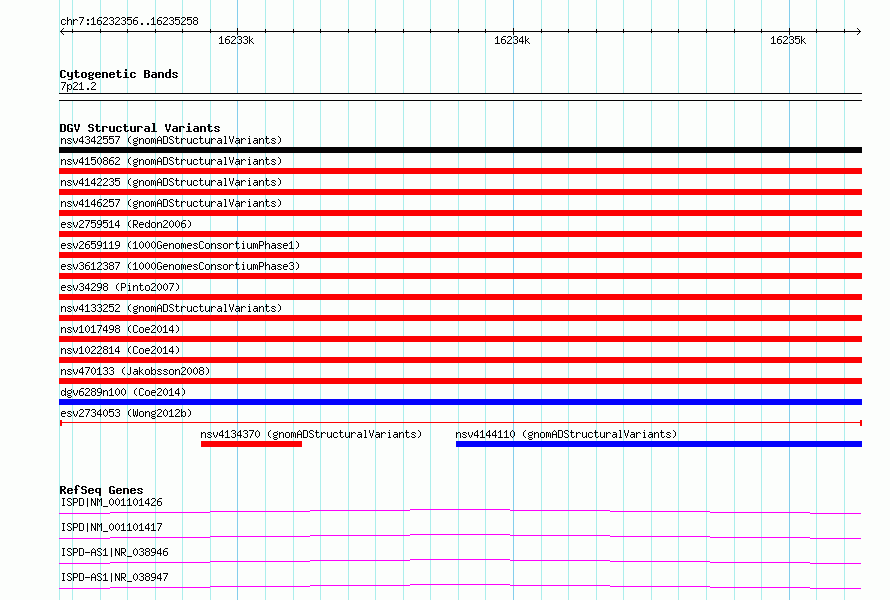Open the esv34298 (Pinto2007) label
Screen dimensions: 890x600
120,287
